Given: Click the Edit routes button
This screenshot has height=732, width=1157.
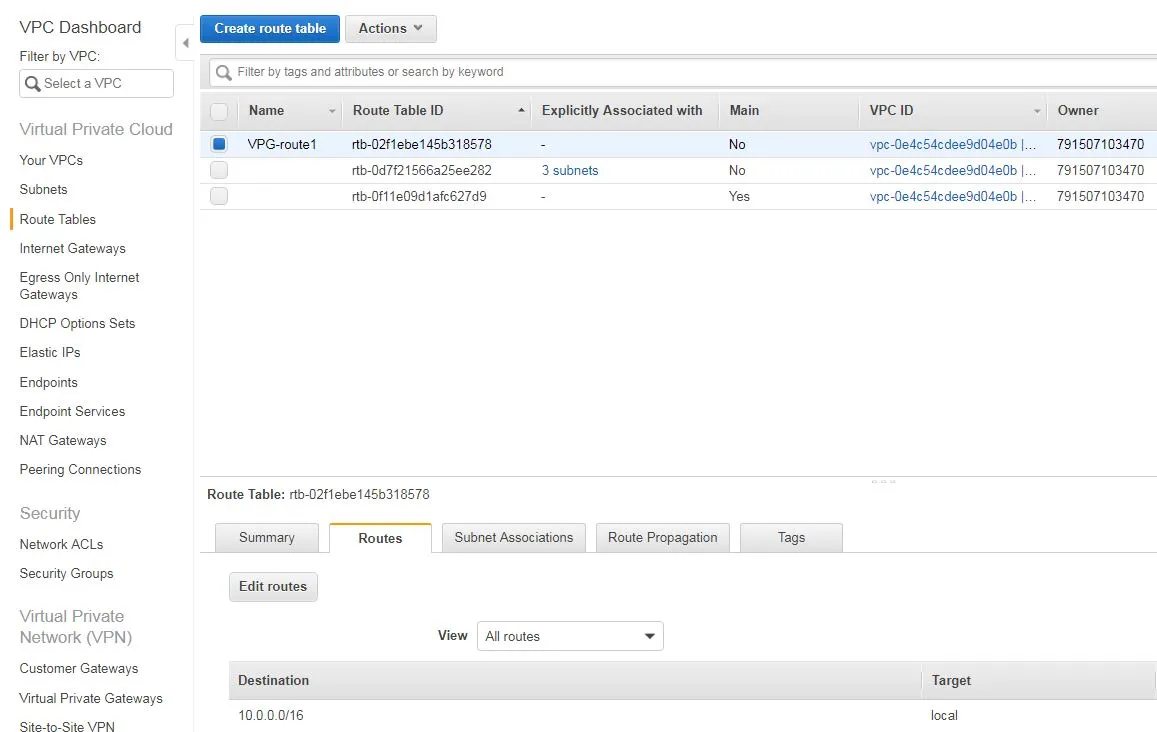Looking at the screenshot, I should [273, 587].
